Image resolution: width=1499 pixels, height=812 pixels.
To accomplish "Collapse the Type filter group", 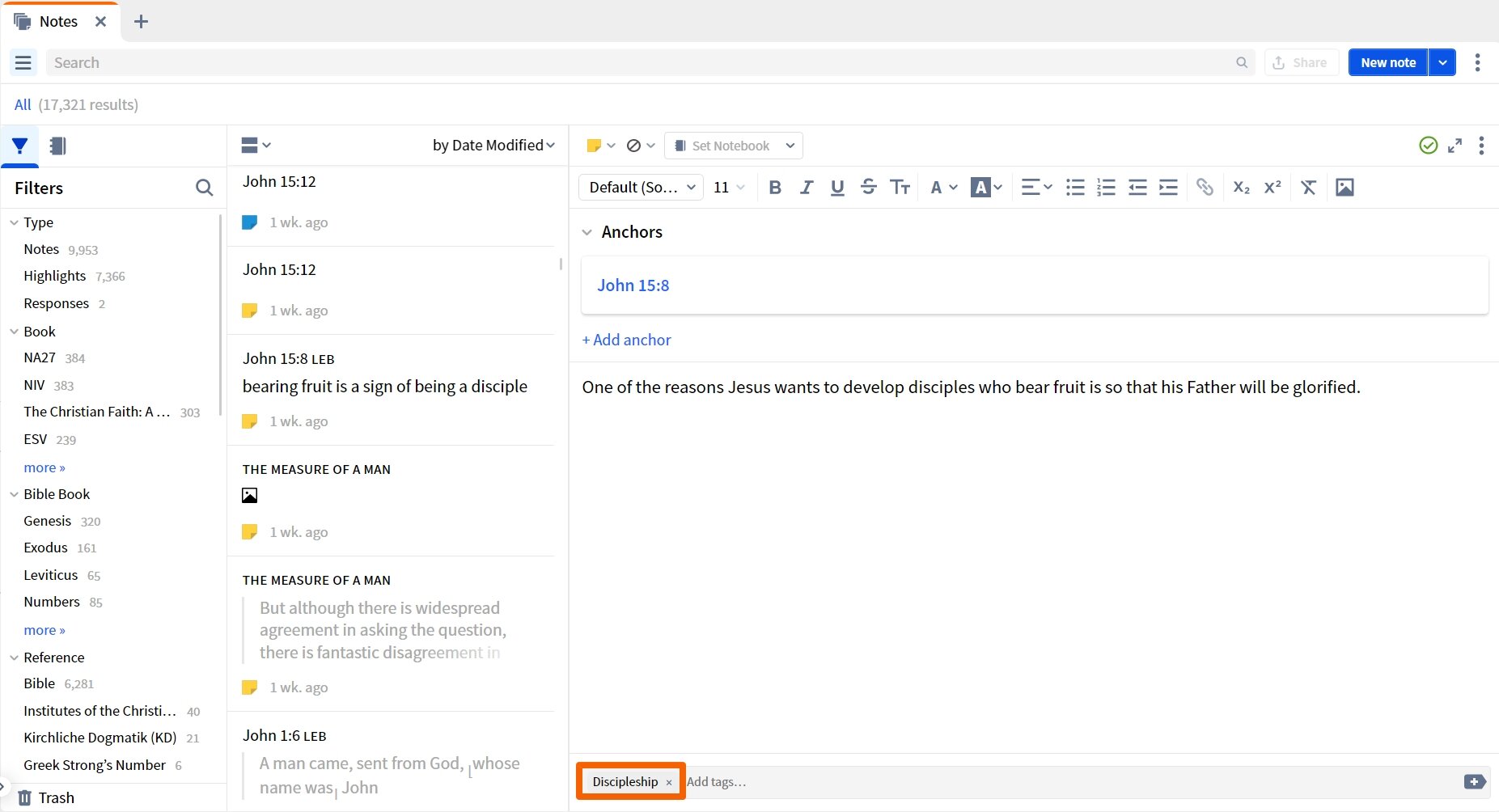I will click(x=14, y=222).
